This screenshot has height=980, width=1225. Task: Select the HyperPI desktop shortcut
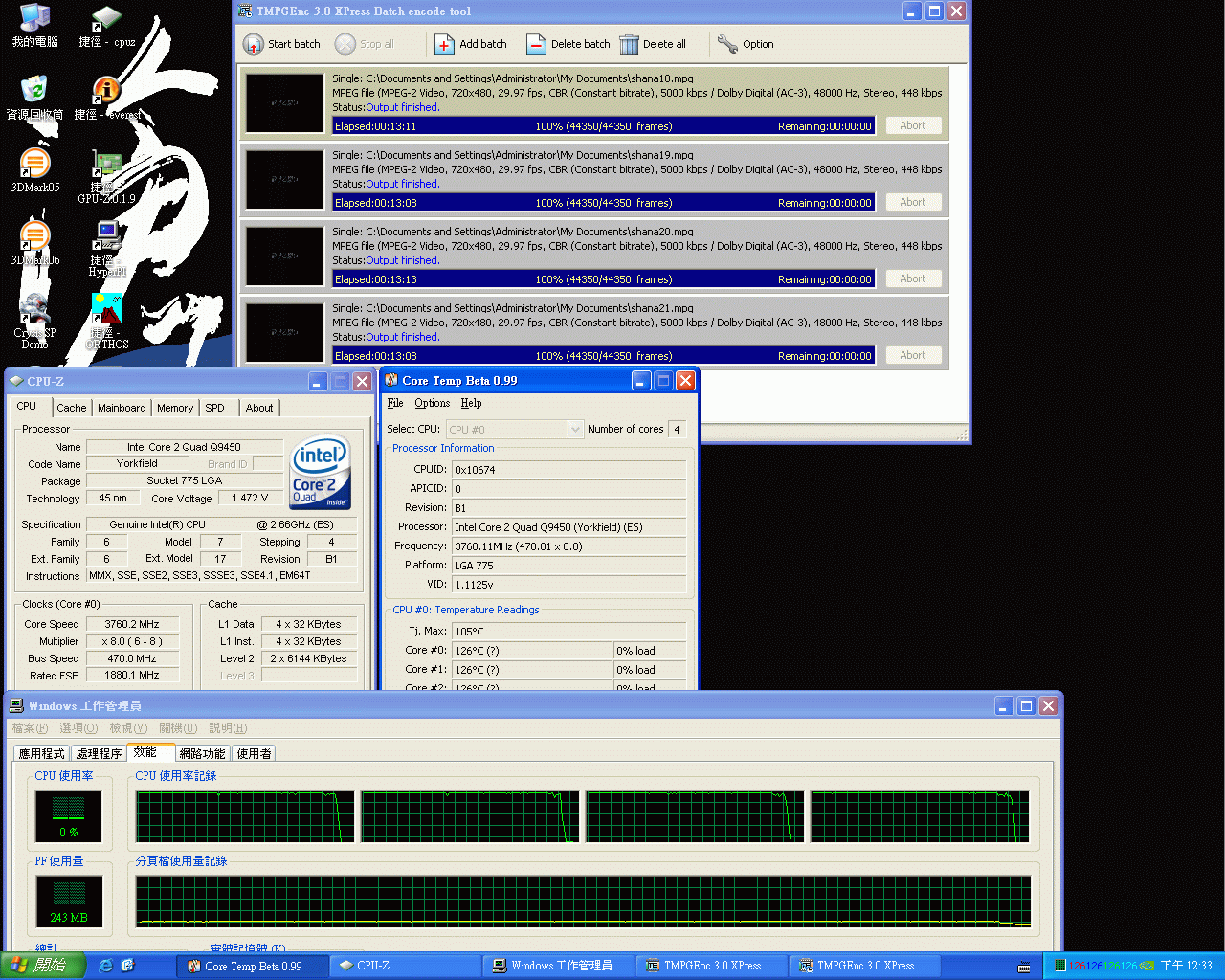click(107, 251)
